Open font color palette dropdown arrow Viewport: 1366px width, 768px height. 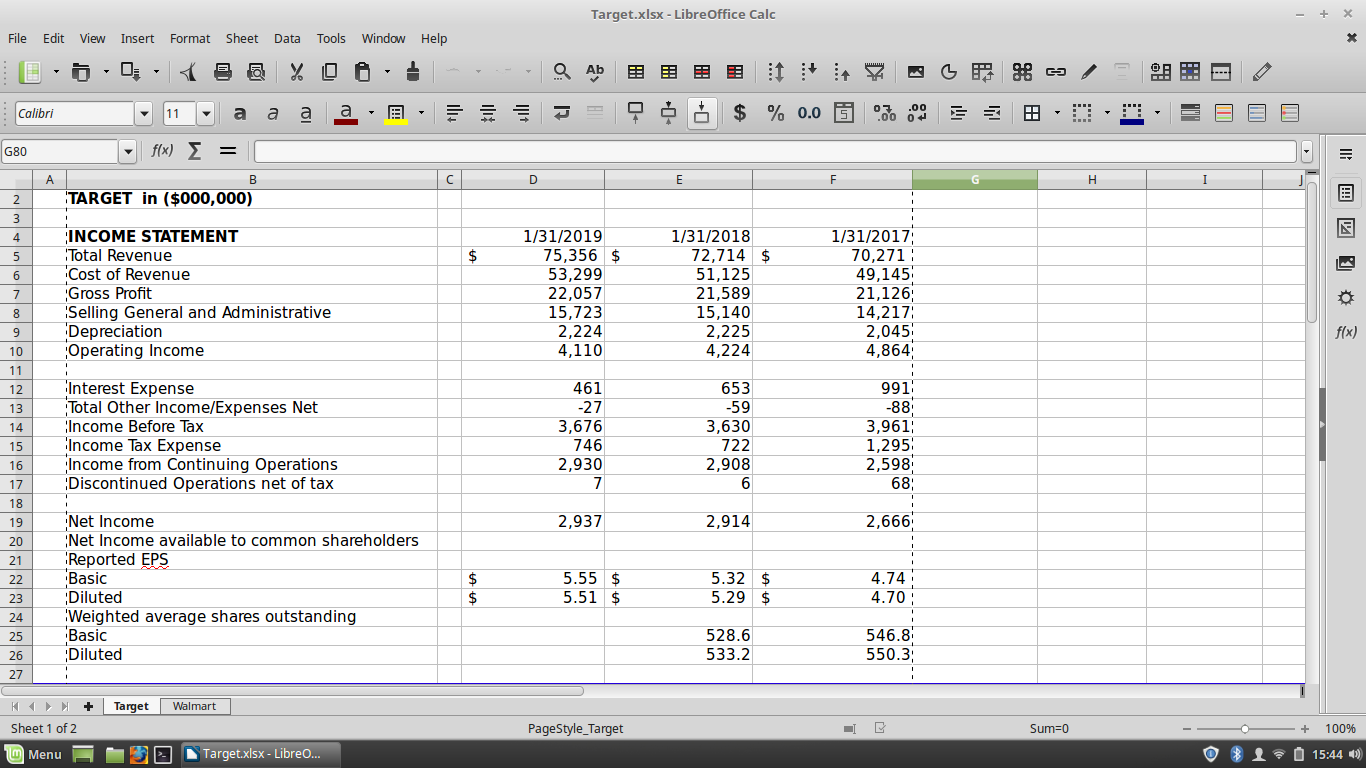pos(371,113)
